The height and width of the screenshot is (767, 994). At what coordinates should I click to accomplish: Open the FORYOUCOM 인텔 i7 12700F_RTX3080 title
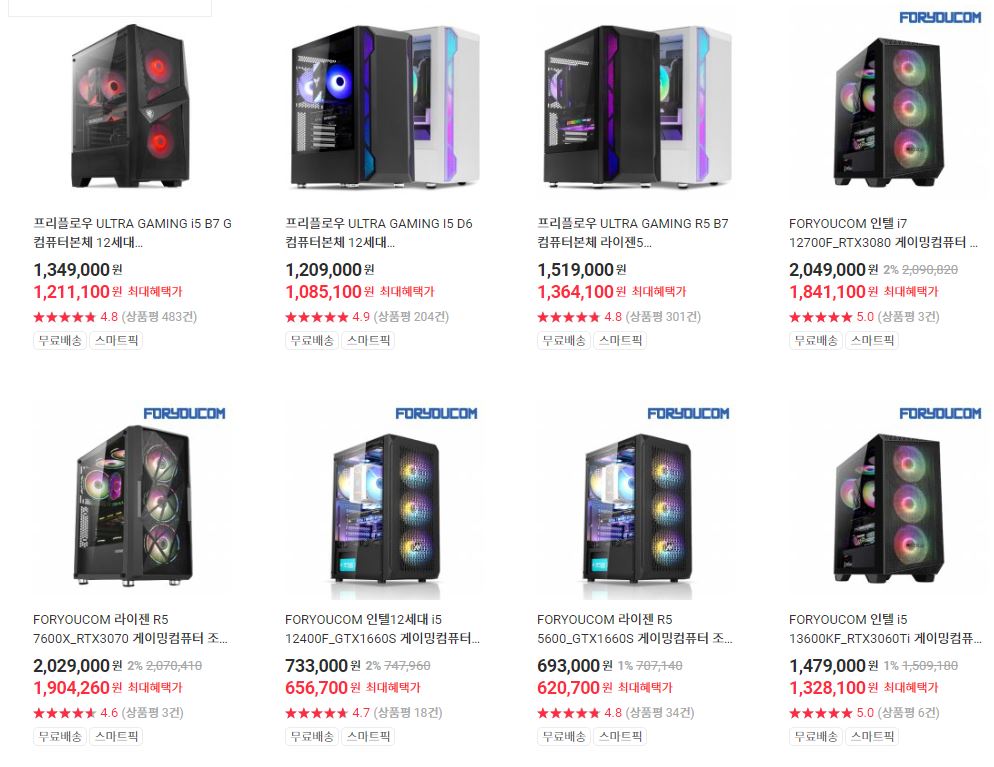pos(883,233)
